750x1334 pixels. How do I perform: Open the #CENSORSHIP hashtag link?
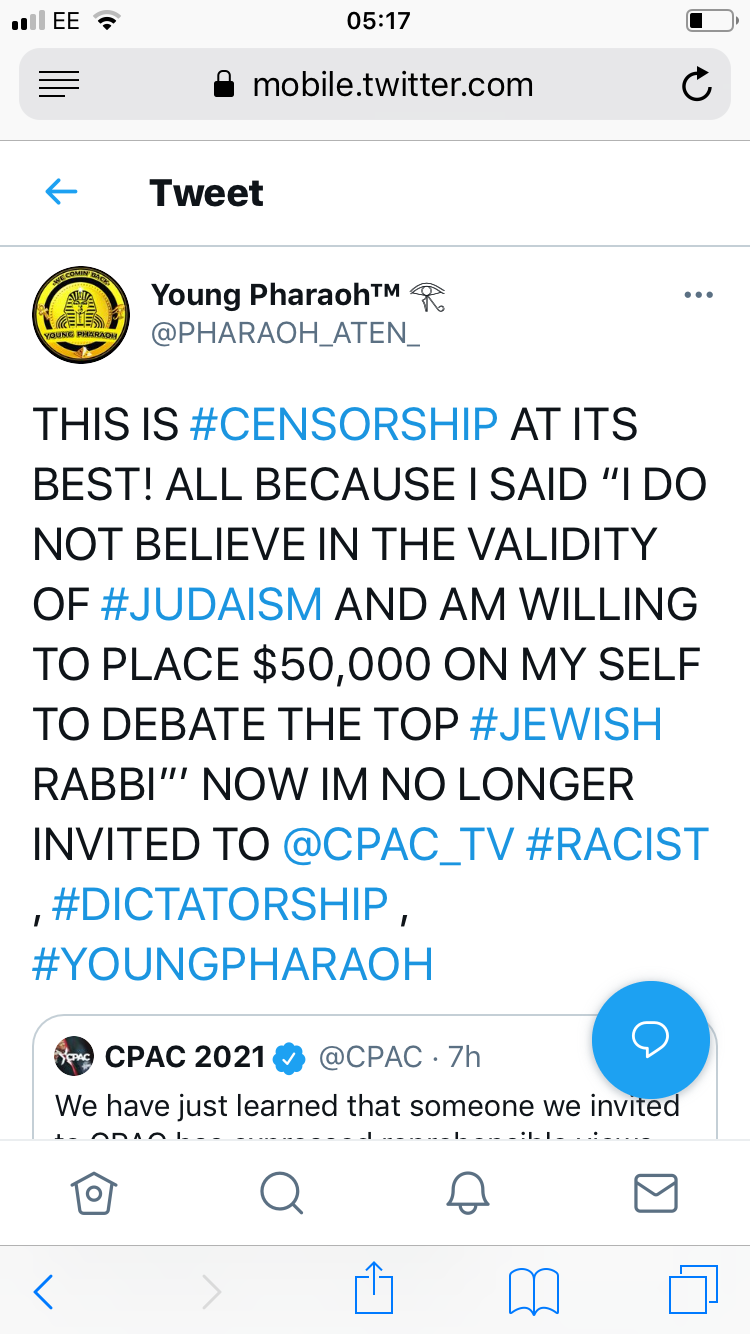344,425
